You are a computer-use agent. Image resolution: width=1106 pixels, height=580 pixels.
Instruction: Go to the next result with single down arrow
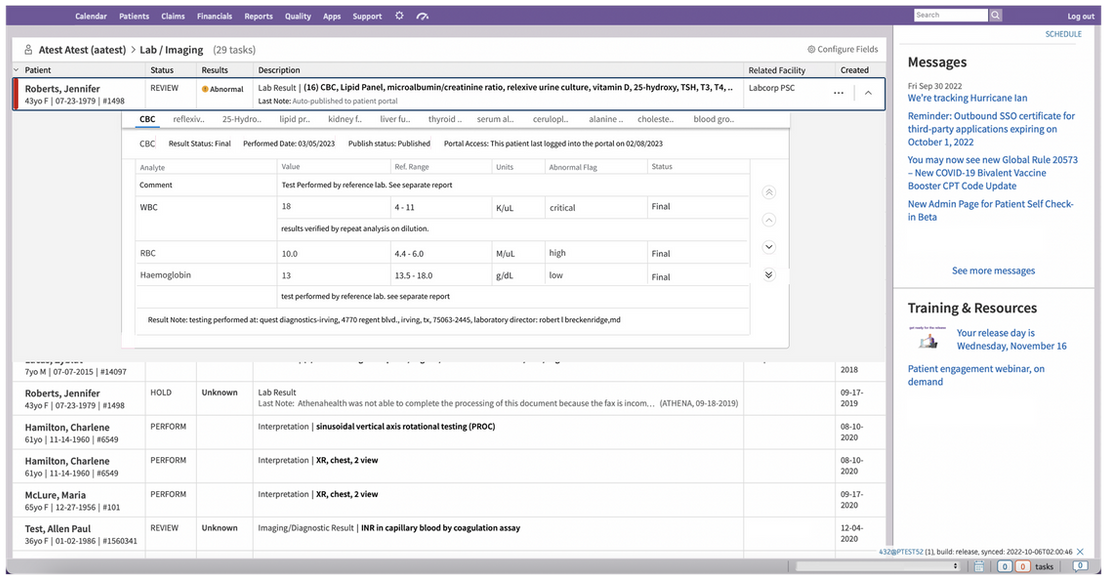coord(769,247)
